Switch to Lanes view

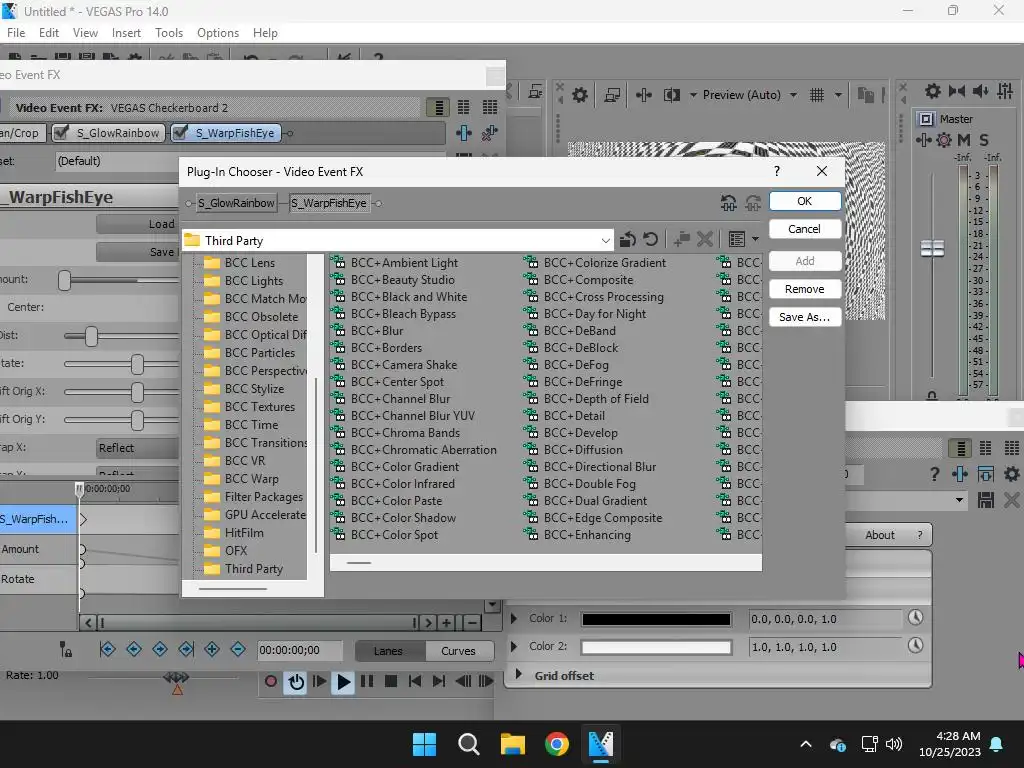pyautogui.click(x=388, y=651)
